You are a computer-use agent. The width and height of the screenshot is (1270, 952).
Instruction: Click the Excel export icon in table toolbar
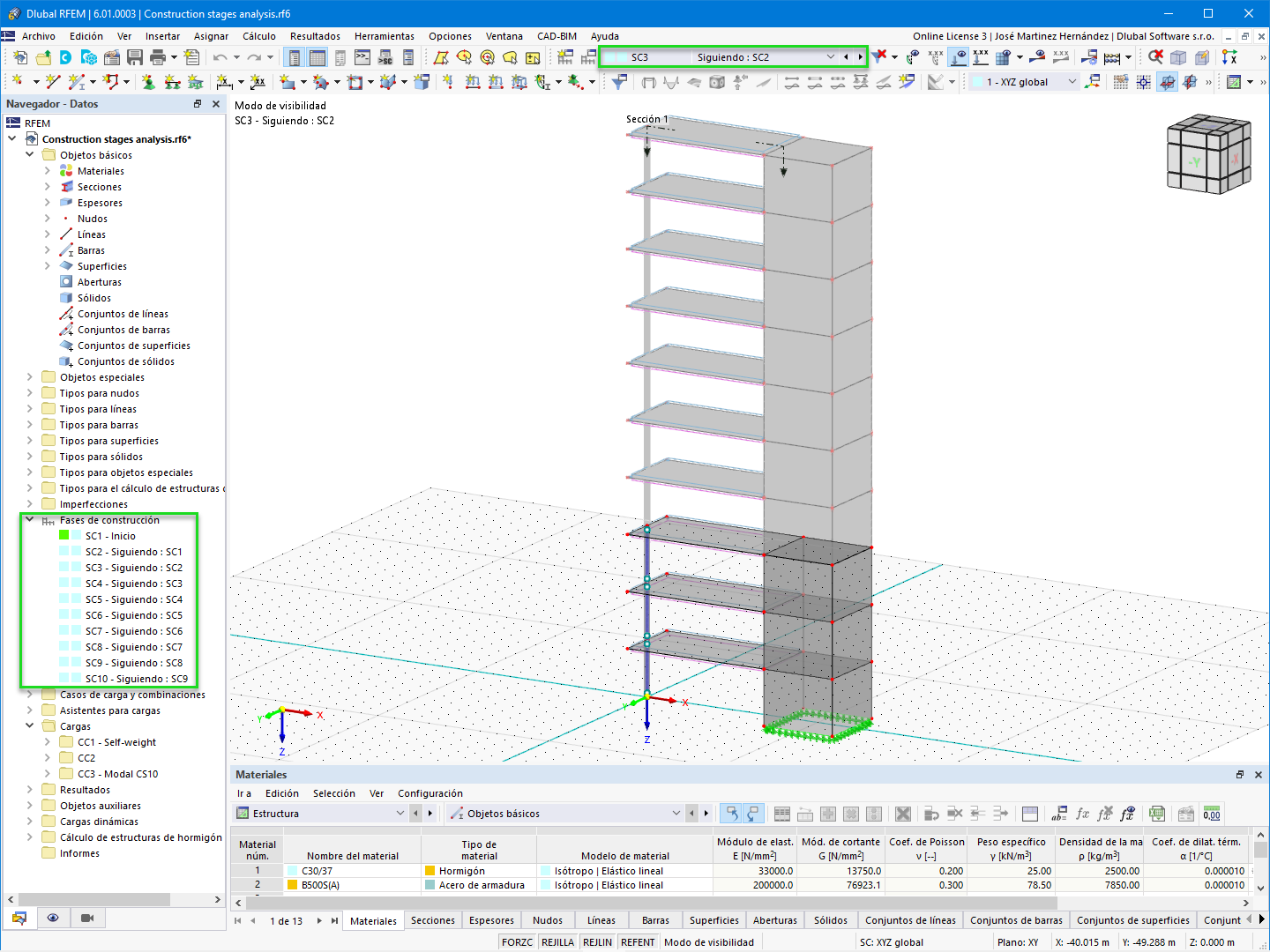pos(1157,814)
